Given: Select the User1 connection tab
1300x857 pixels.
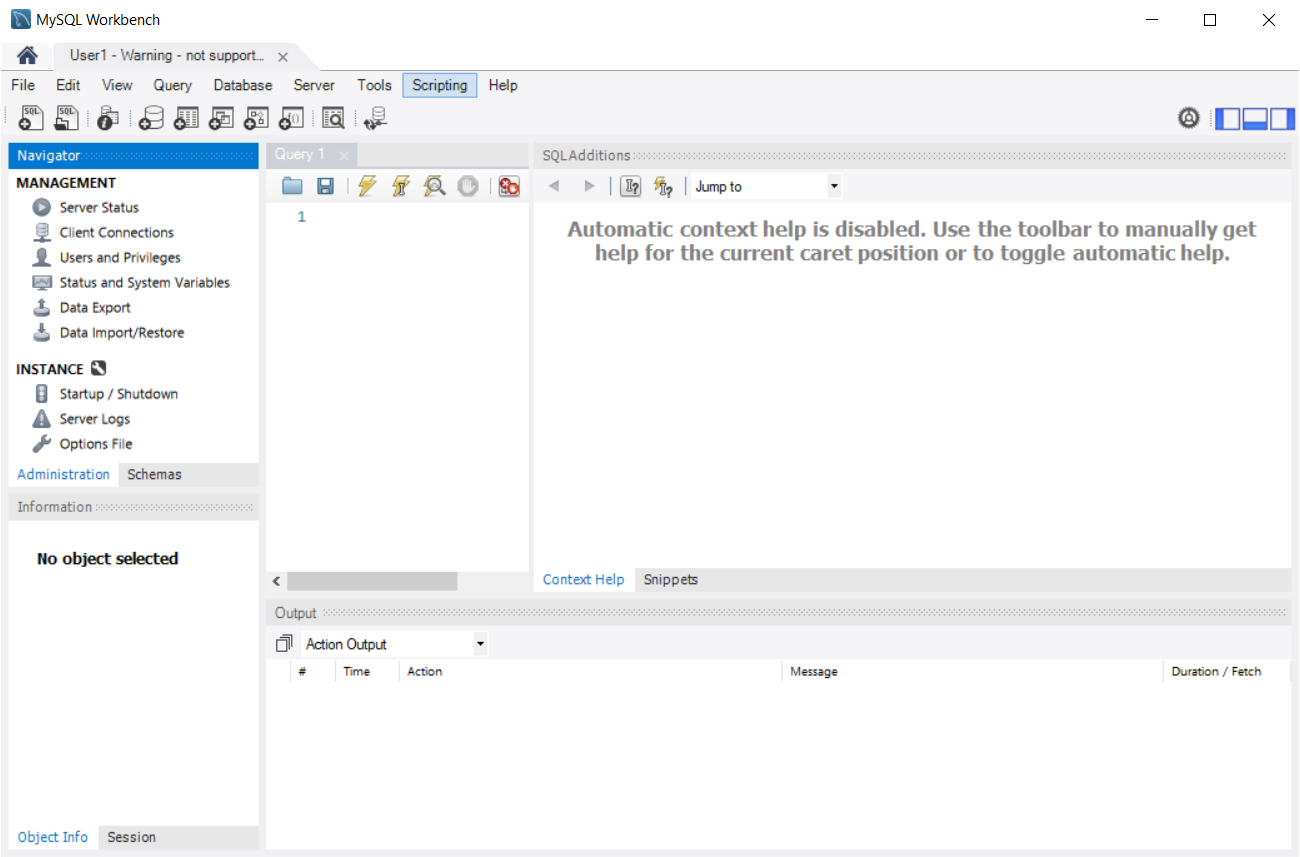Looking at the screenshot, I should (166, 56).
